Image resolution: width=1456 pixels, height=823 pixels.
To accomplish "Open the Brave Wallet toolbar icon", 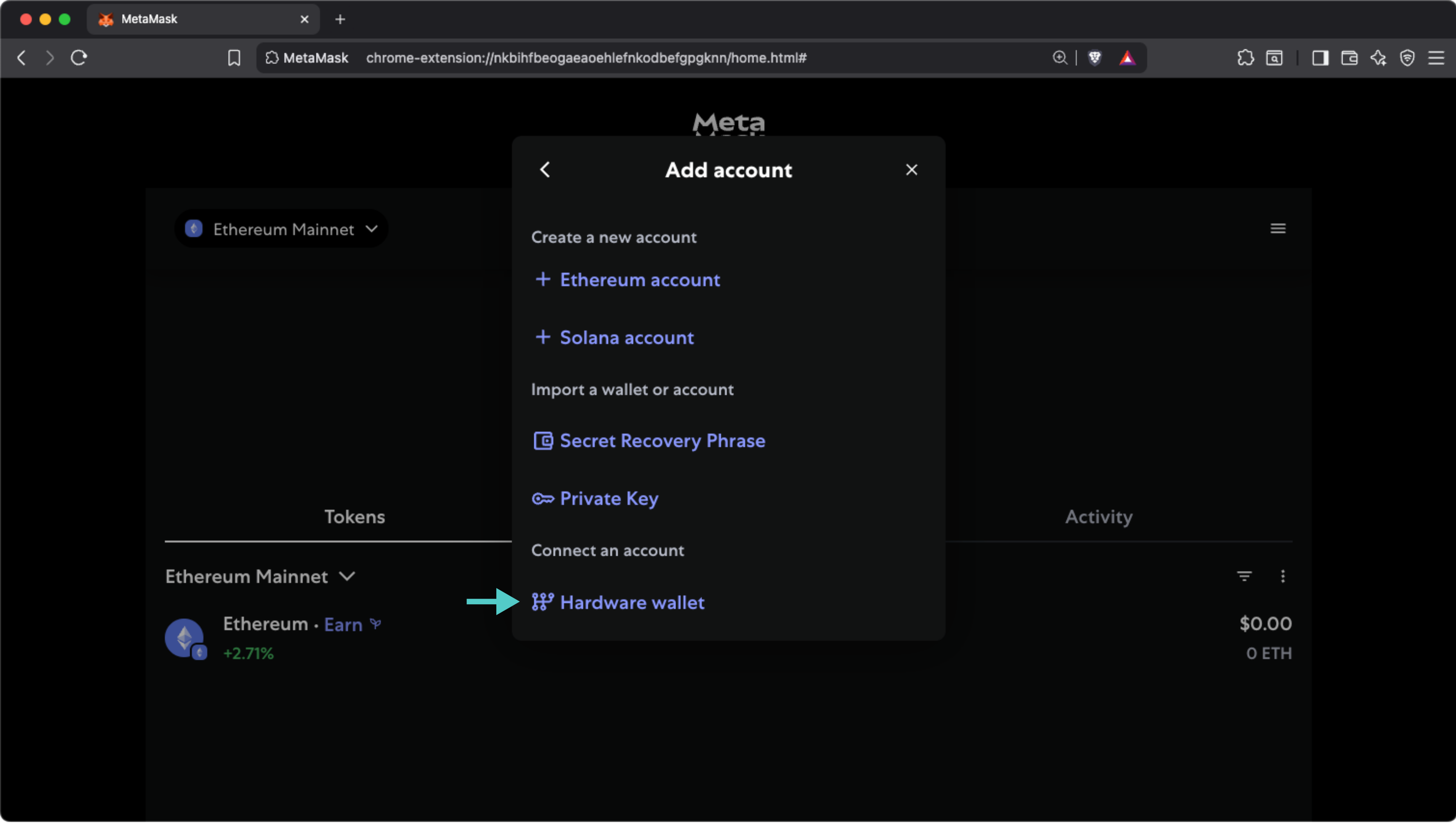I will pos(1349,58).
